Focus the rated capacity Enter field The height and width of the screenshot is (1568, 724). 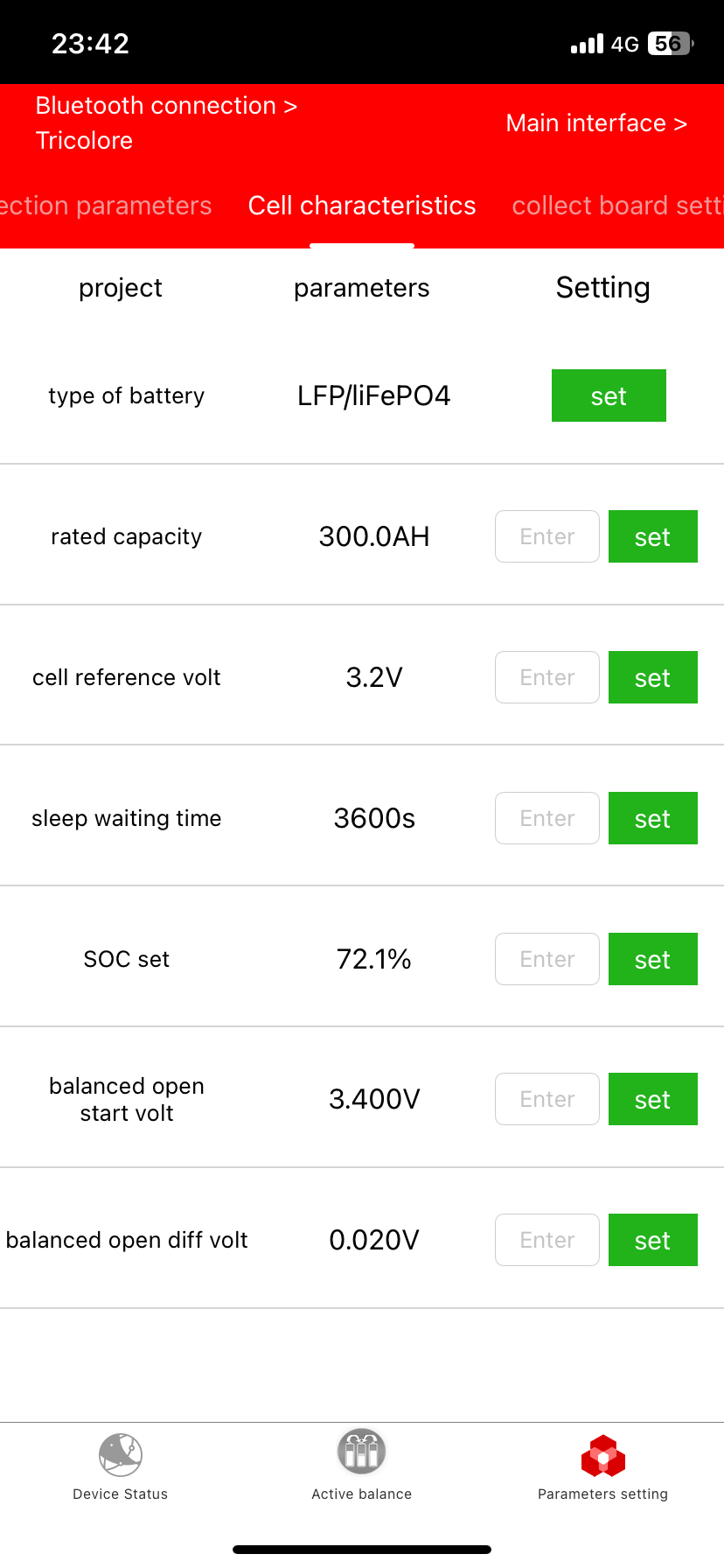point(547,536)
